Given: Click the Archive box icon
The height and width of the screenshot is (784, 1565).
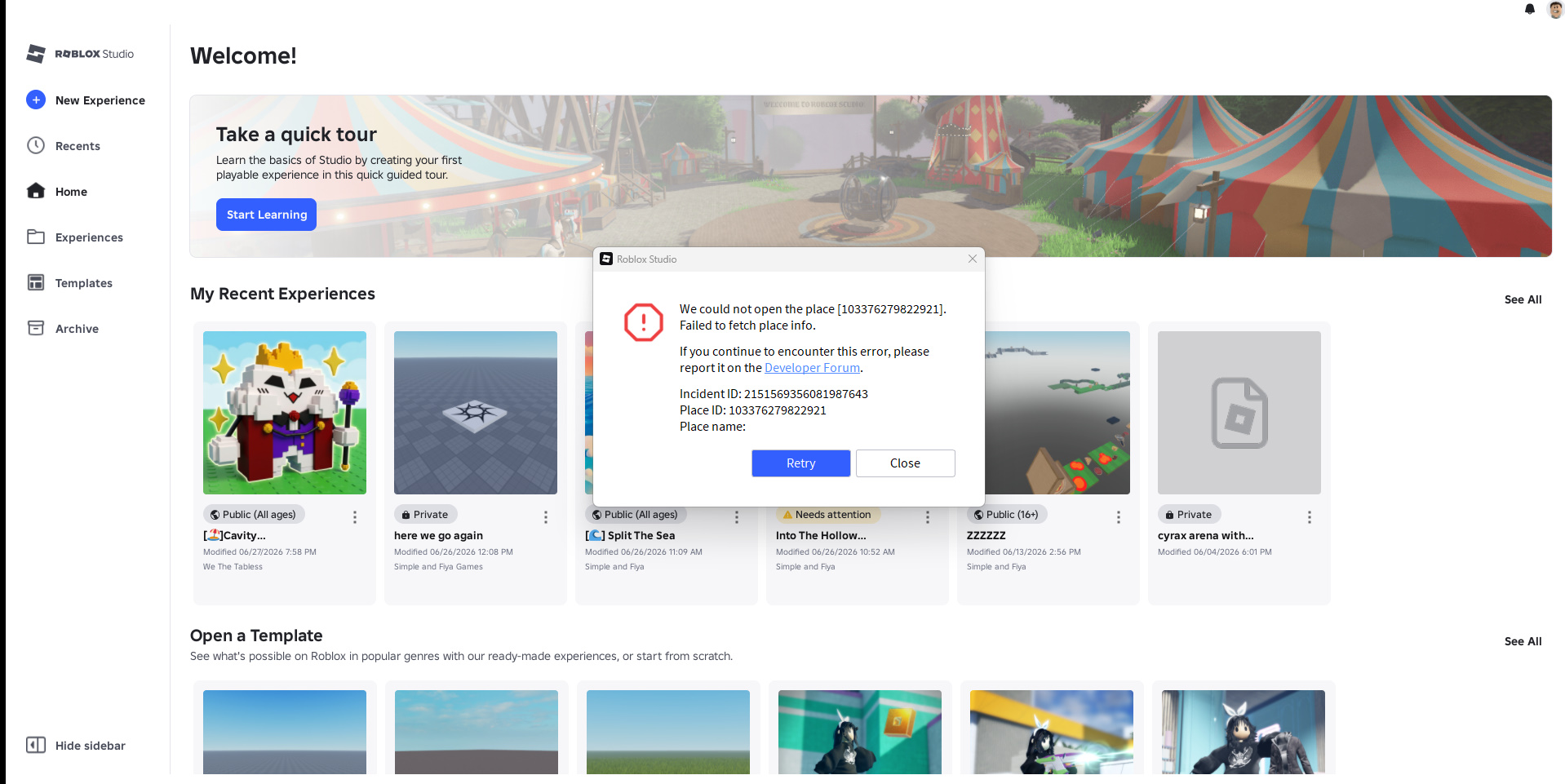Looking at the screenshot, I should pos(36,328).
